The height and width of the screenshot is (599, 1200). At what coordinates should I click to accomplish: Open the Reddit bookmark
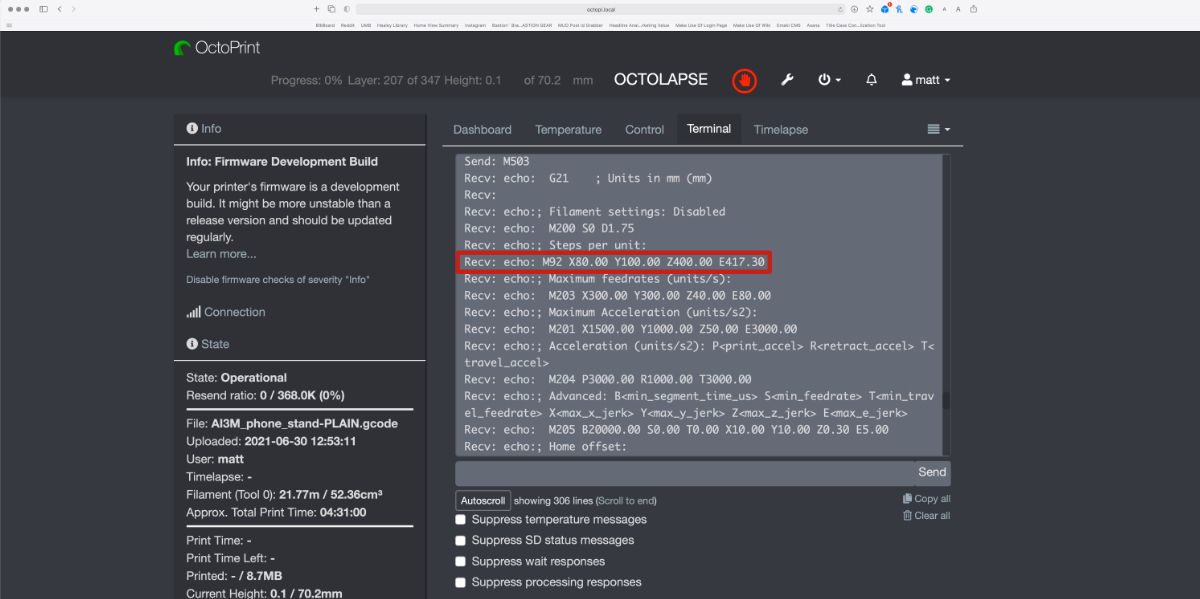(x=348, y=25)
